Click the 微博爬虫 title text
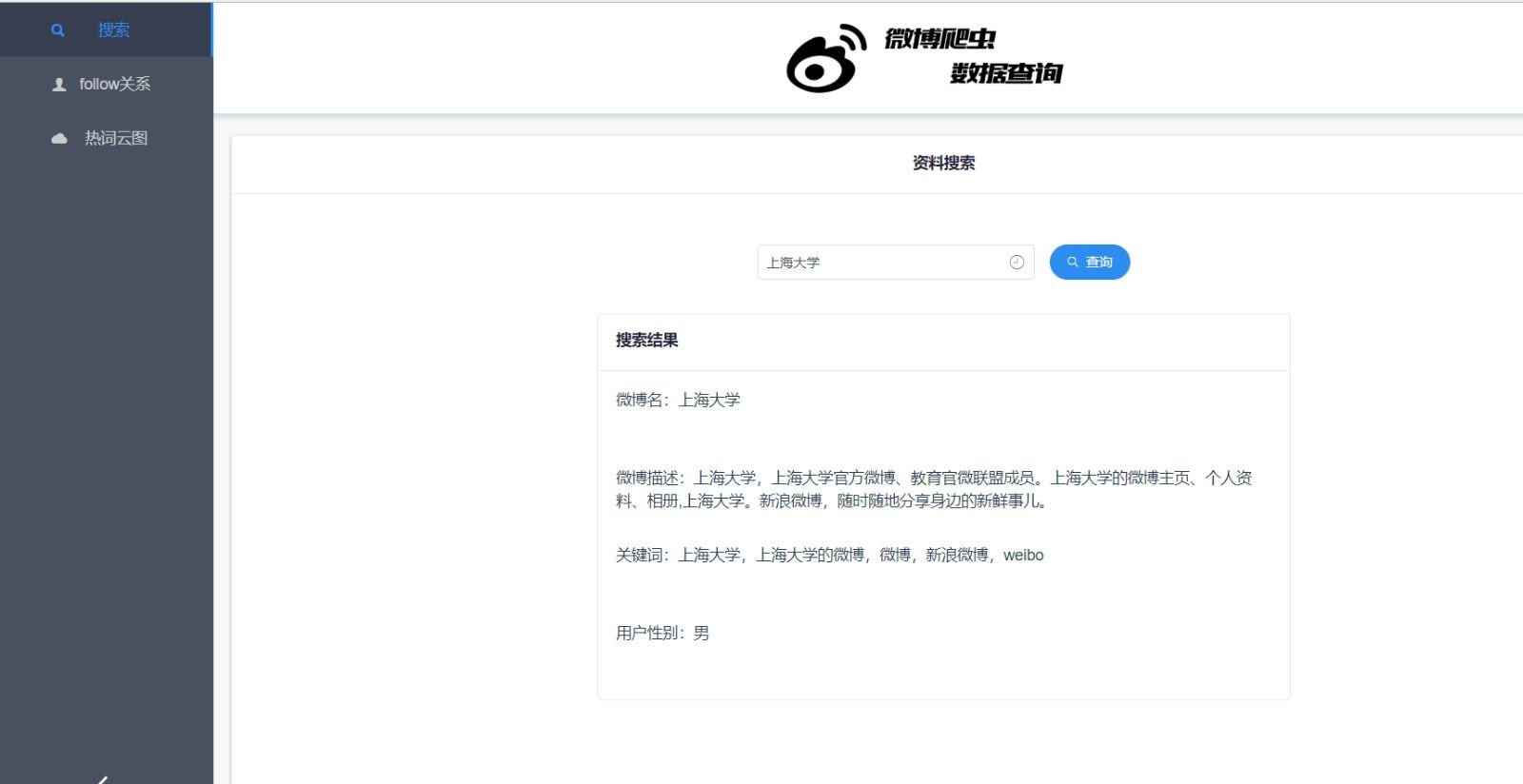 [940, 39]
